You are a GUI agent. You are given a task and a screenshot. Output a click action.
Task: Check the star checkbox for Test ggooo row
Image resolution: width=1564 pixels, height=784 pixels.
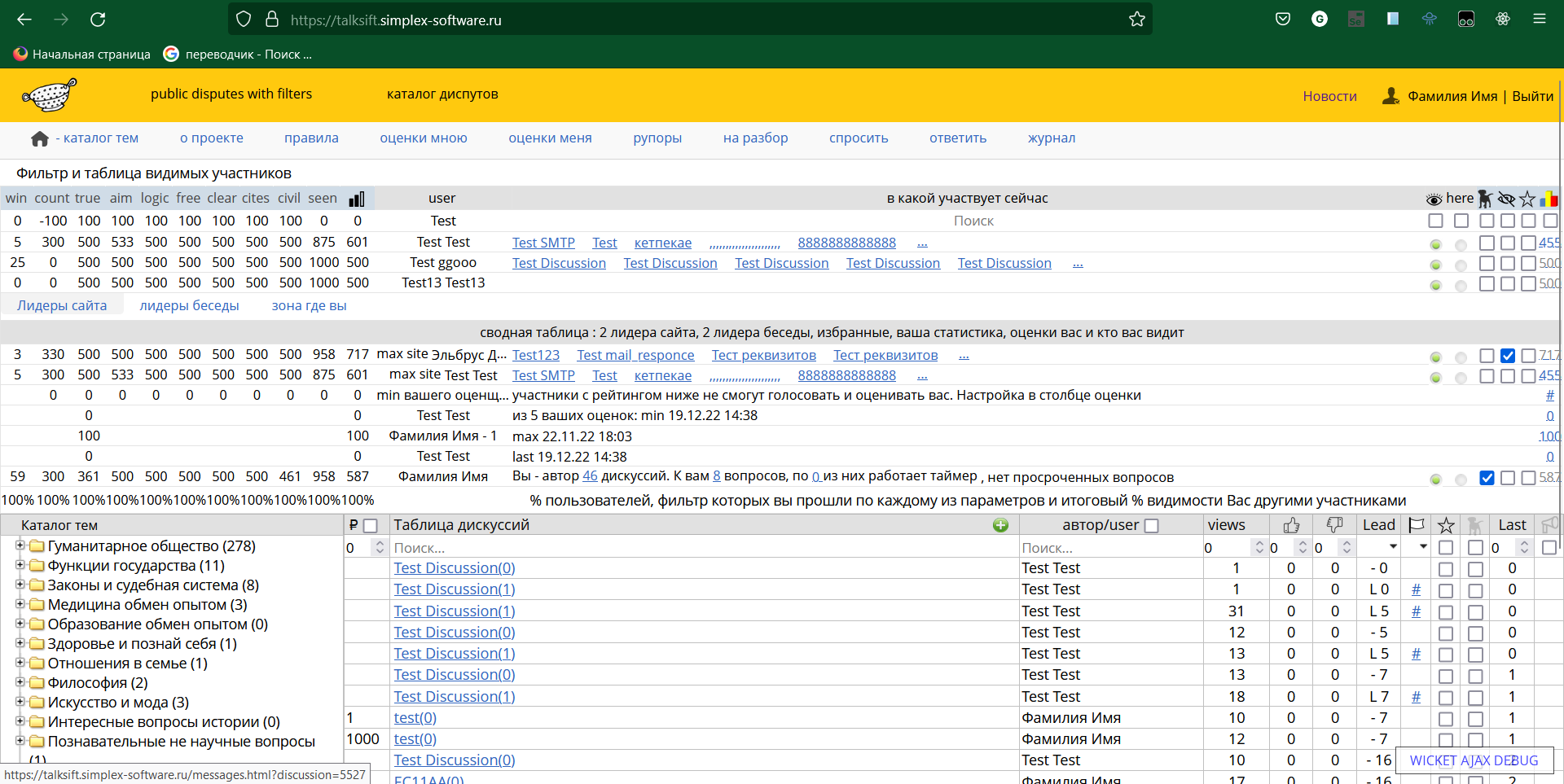(x=1528, y=264)
